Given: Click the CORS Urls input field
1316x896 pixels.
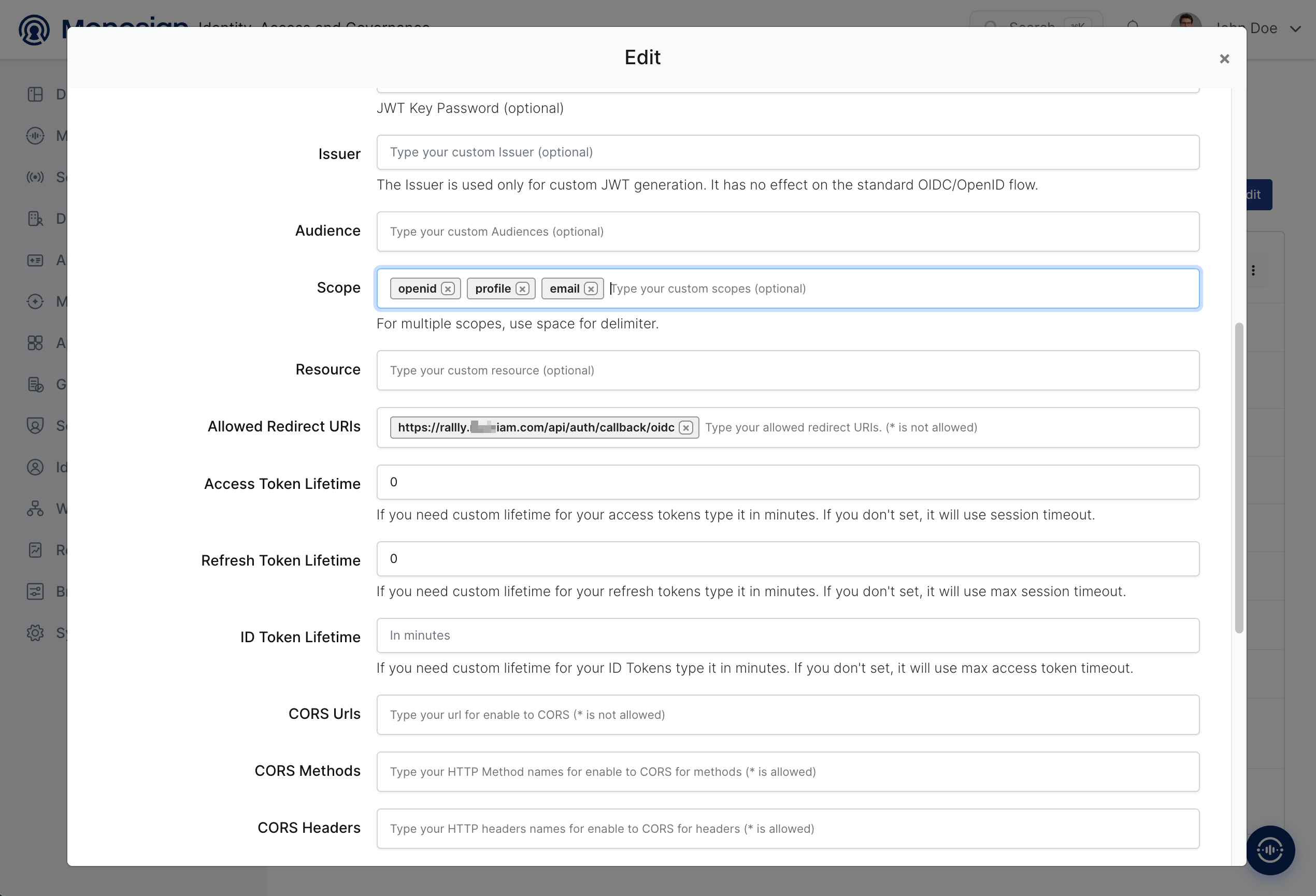Looking at the screenshot, I should click(788, 715).
